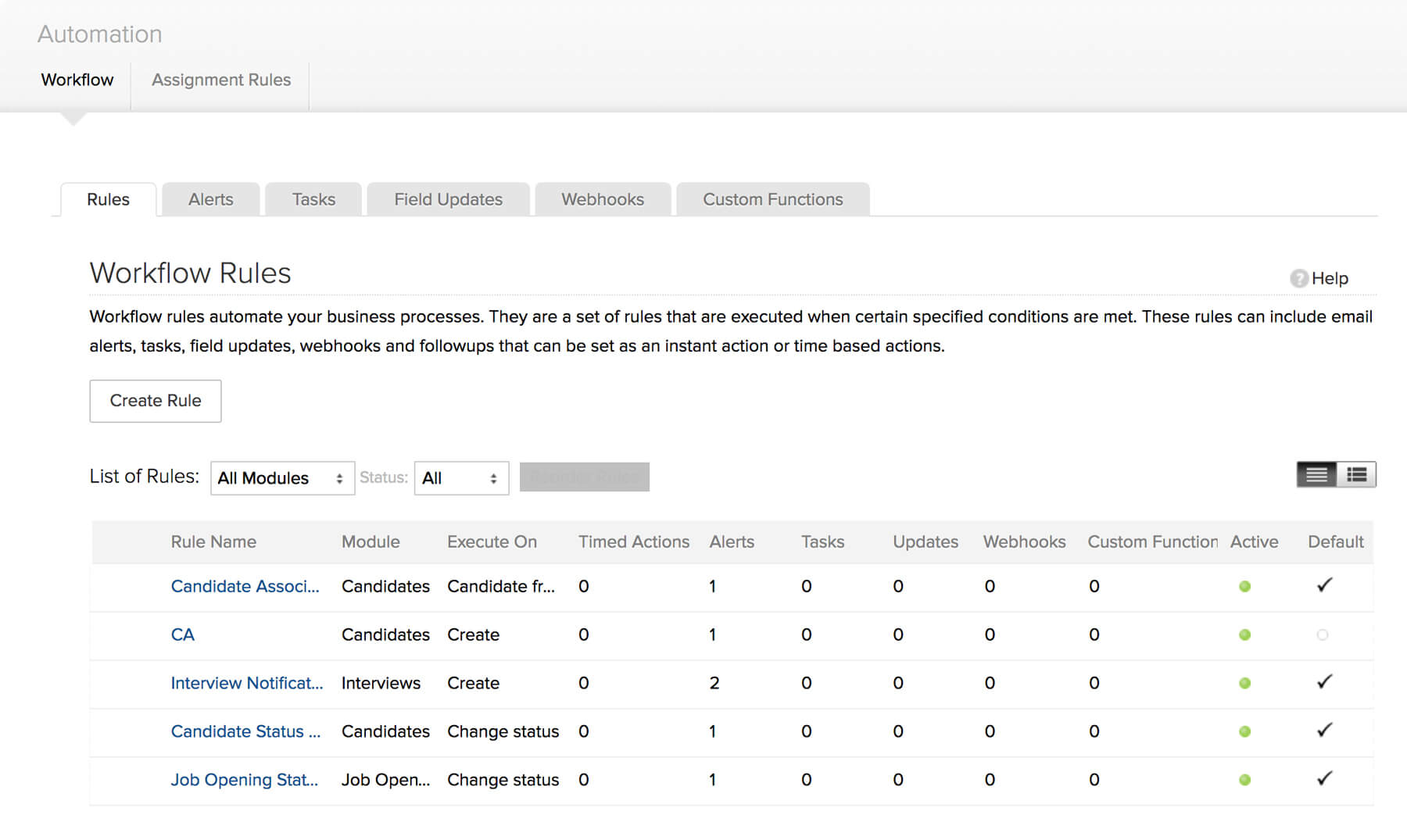The height and width of the screenshot is (840, 1407).
Task: Toggle the Active status dot for CA rule
Action: point(1244,634)
